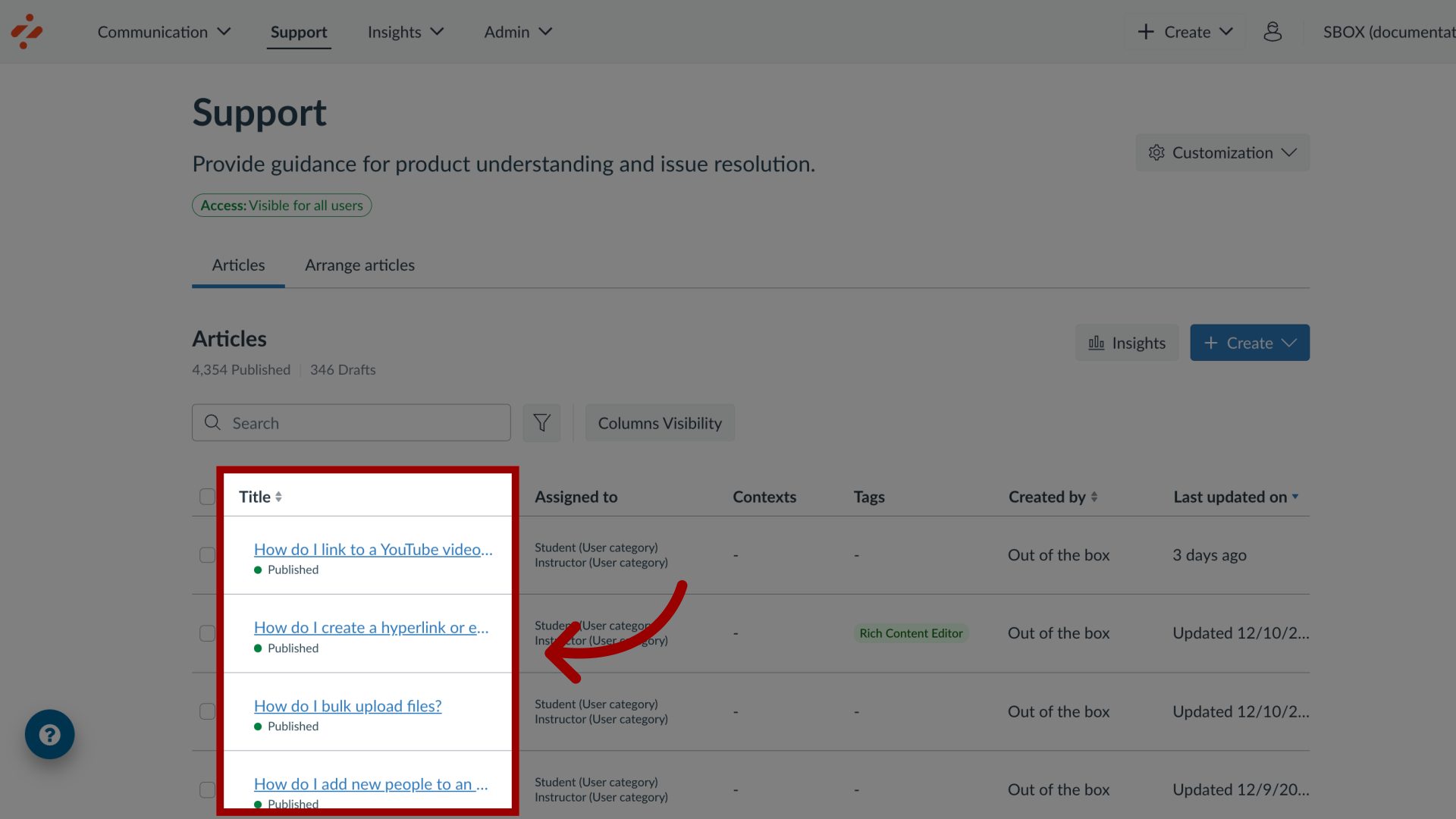Image resolution: width=1456 pixels, height=819 pixels.
Task: Select the Arrange articles tab
Action: point(360,264)
